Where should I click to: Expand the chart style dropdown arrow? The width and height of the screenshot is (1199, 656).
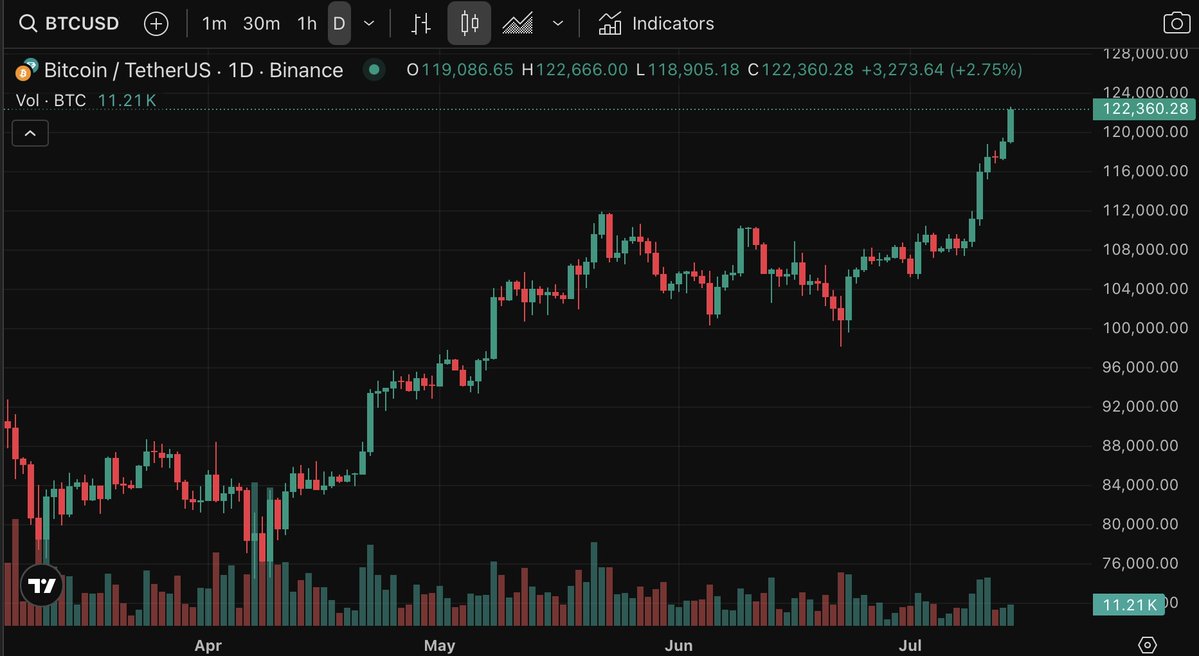[x=557, y=24]
